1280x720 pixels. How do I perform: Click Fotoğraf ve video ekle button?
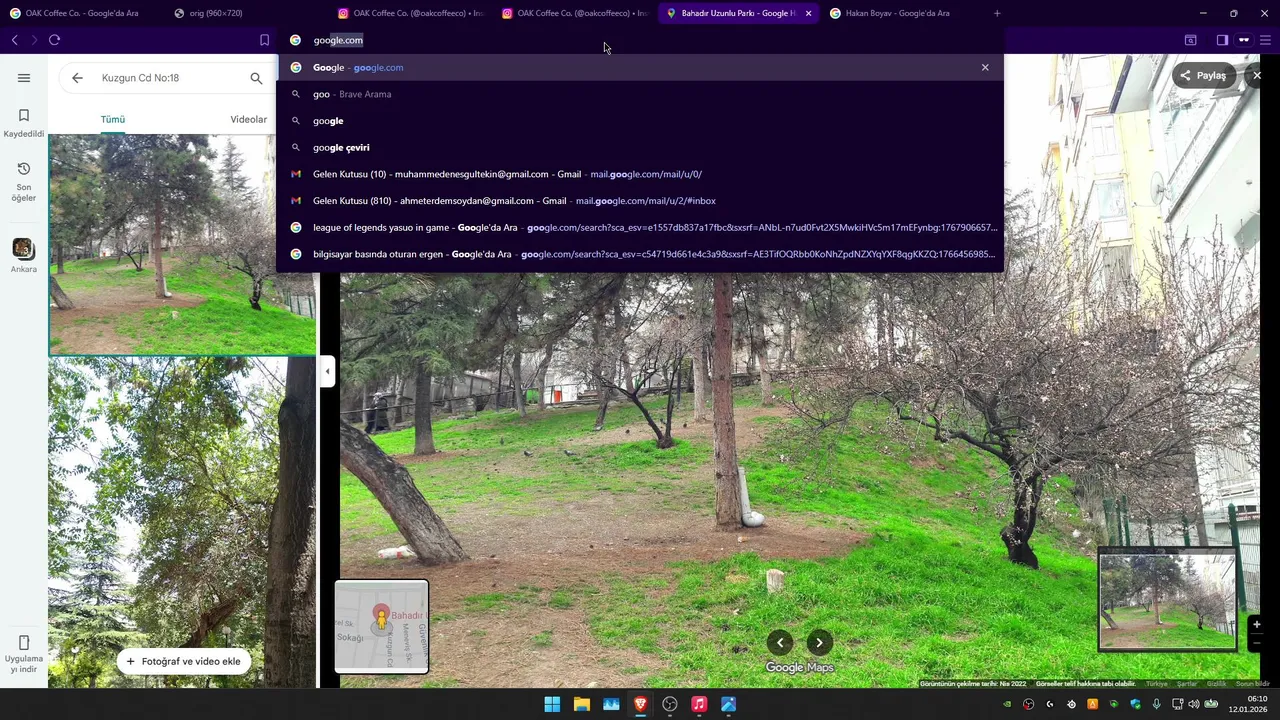[x=183, y=661]
